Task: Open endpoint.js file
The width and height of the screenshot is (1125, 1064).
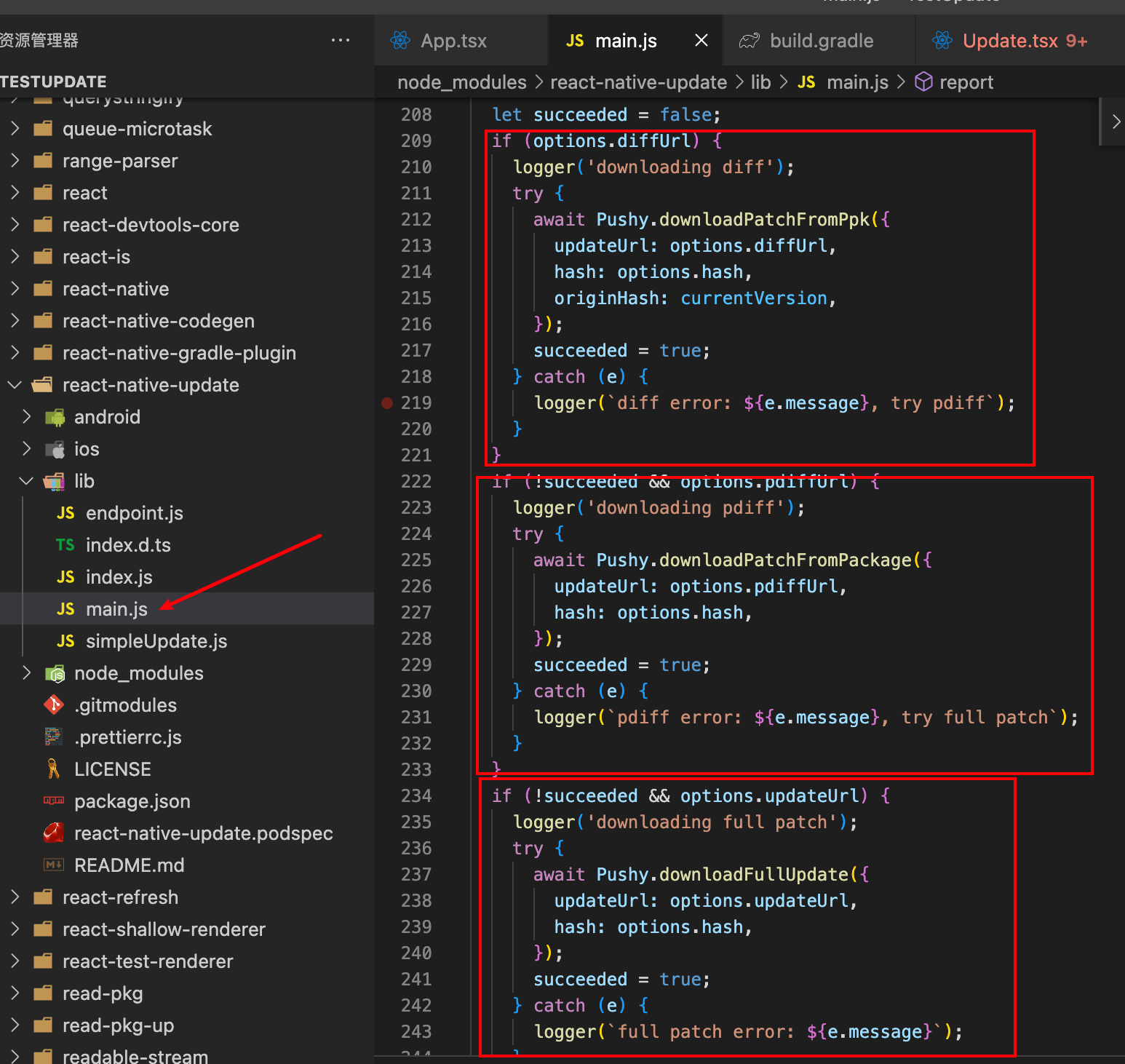Action: click(134, 513)
